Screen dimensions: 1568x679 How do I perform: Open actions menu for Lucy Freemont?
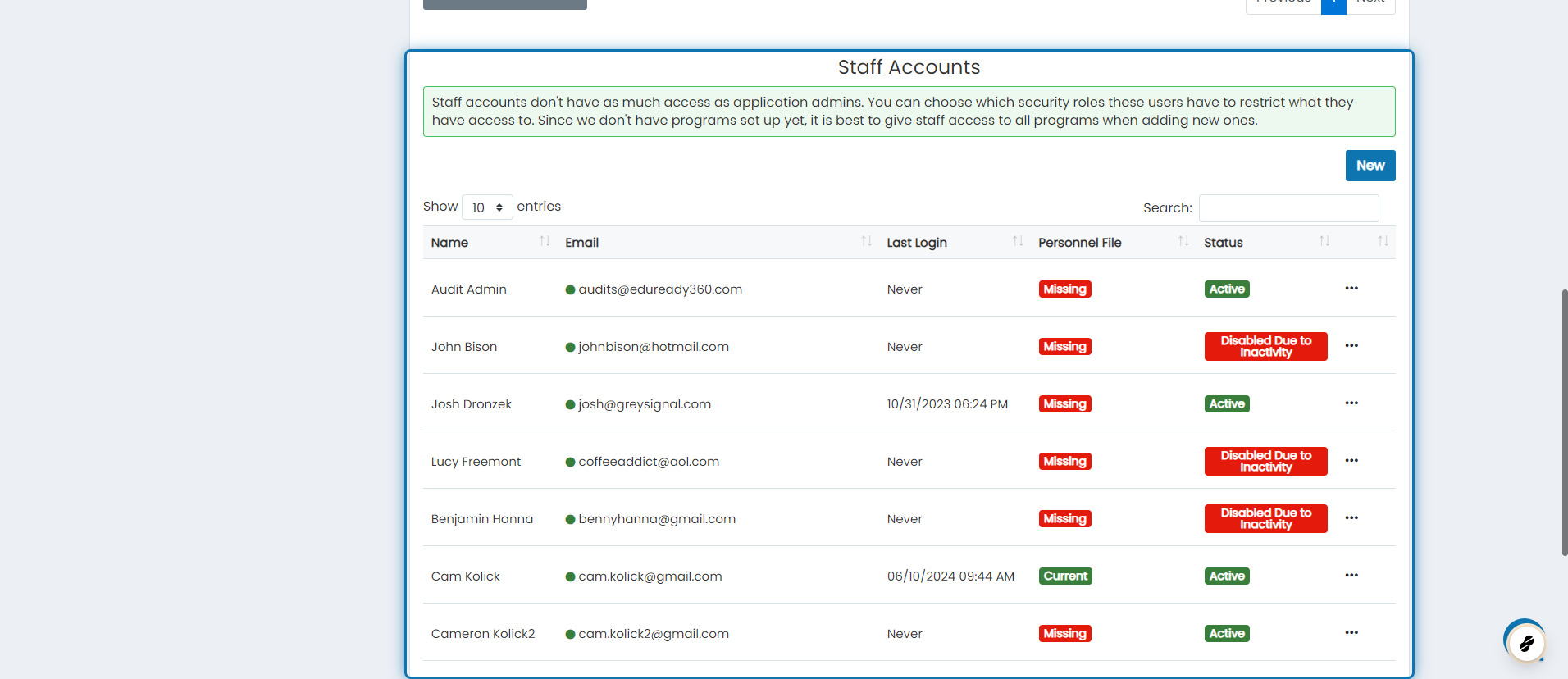[x=1351, y=460]
